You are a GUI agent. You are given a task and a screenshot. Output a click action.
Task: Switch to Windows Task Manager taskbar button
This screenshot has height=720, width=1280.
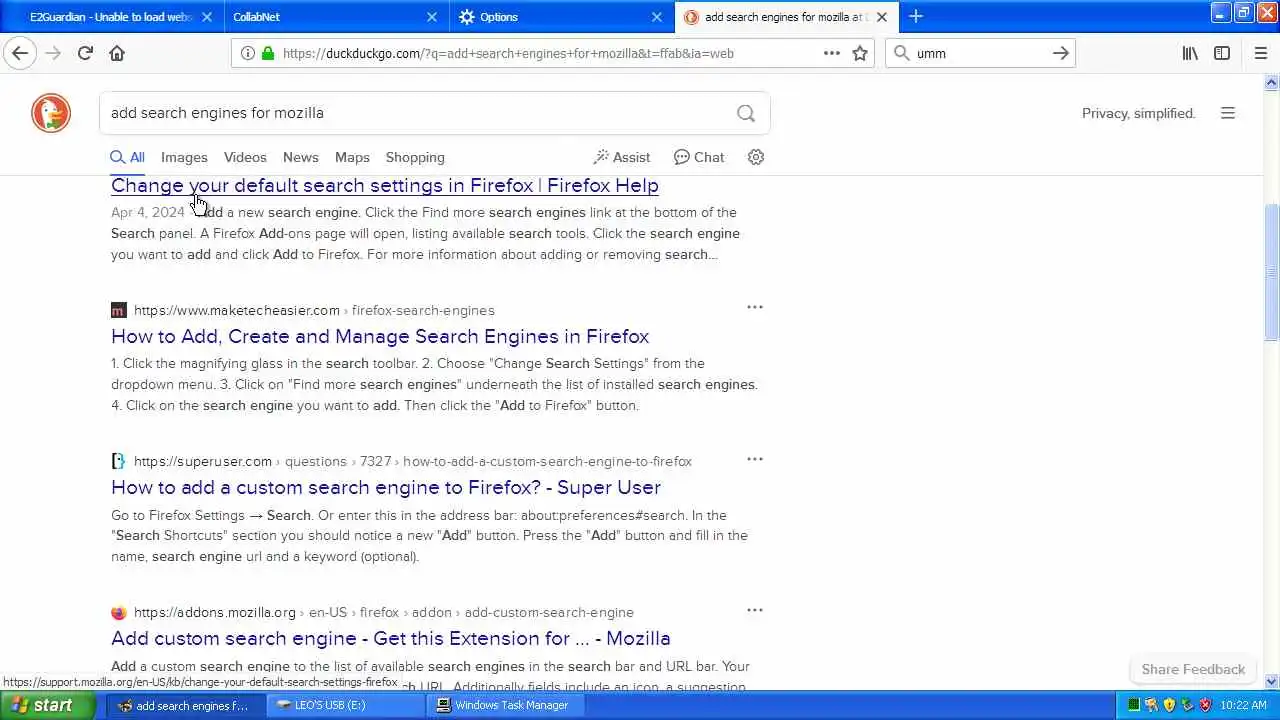(x=506, y=705)
